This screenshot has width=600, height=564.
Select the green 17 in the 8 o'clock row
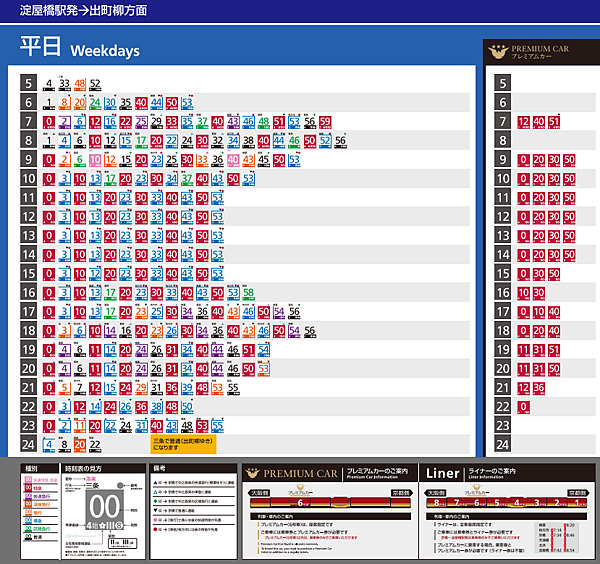(x=141, y=141)
